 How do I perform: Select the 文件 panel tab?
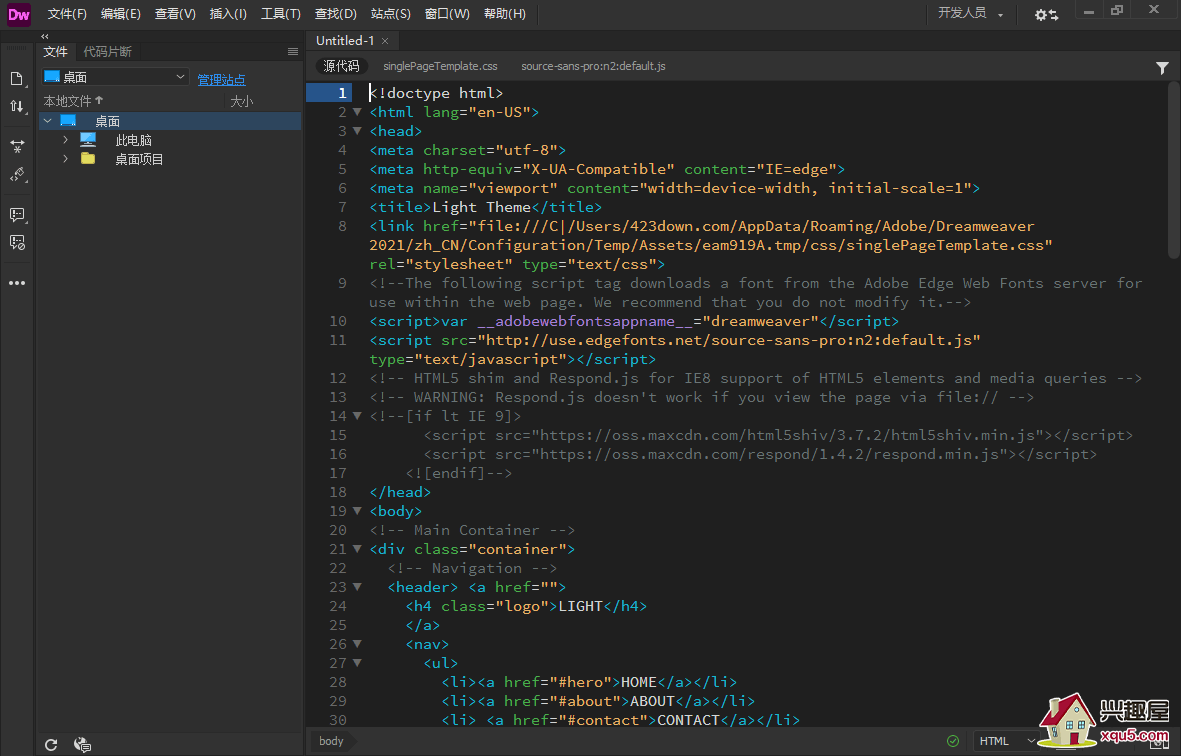click(x=56, y=51)
